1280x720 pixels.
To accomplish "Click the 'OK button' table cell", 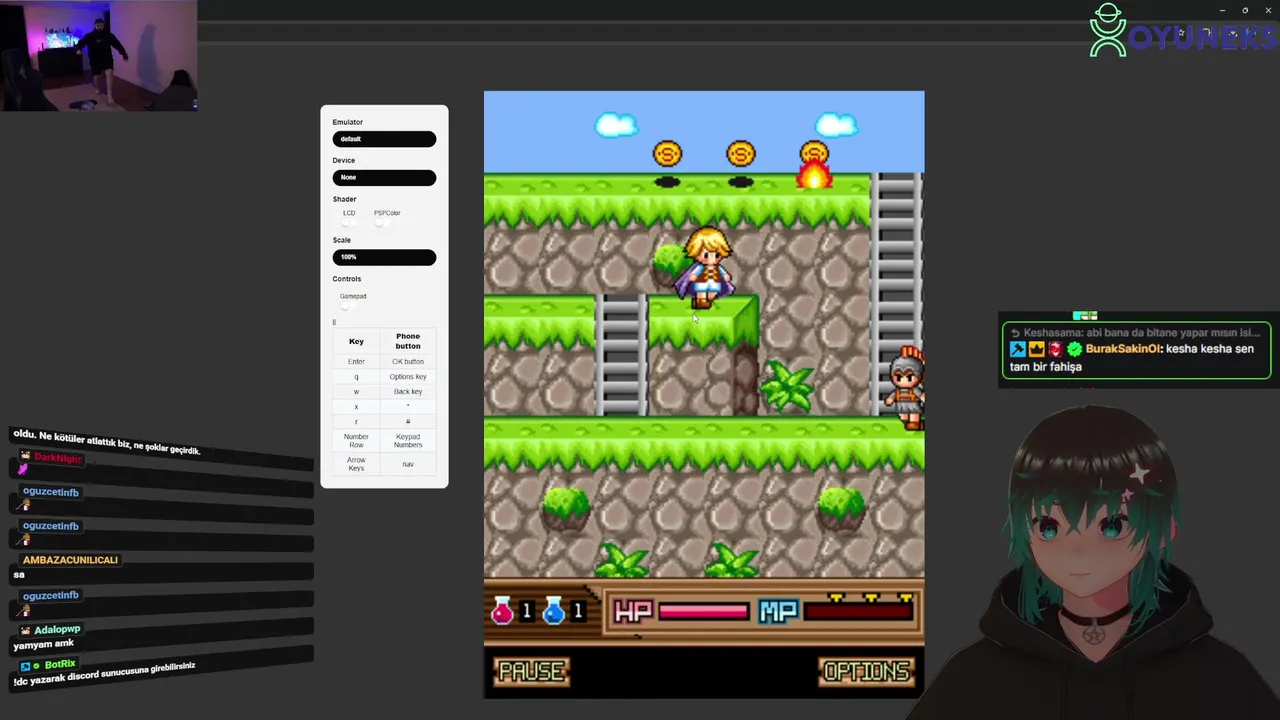I will click(408, 362).
